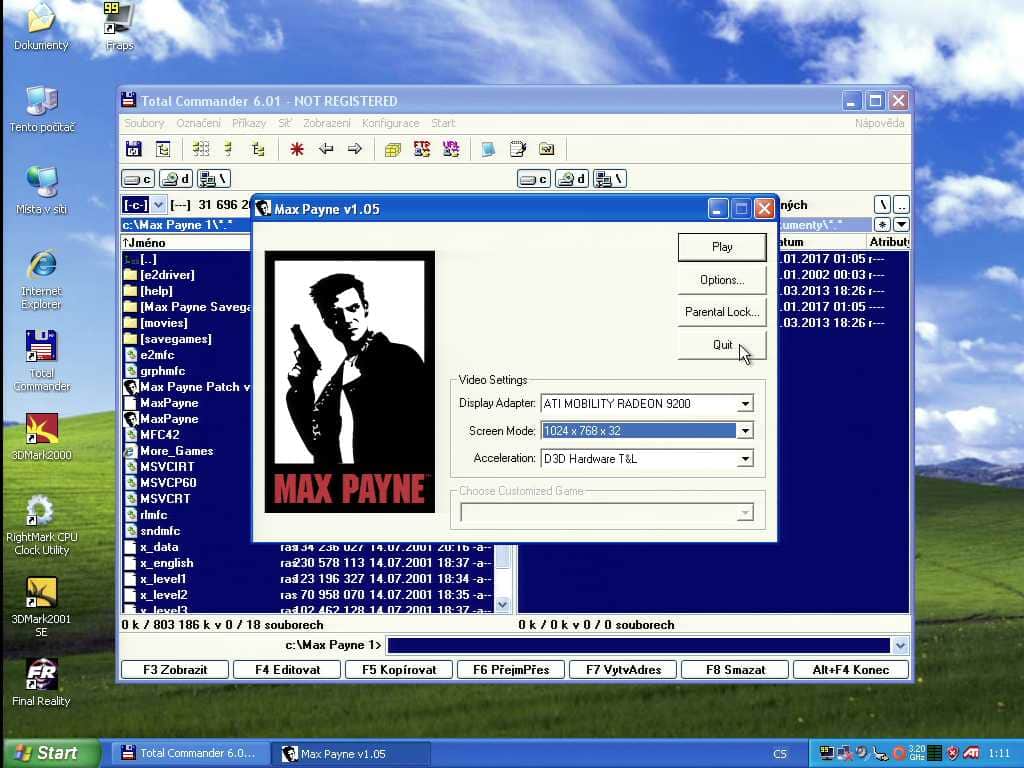Select the x_english file
1024x768 pixels.
(x=167, y=563)
